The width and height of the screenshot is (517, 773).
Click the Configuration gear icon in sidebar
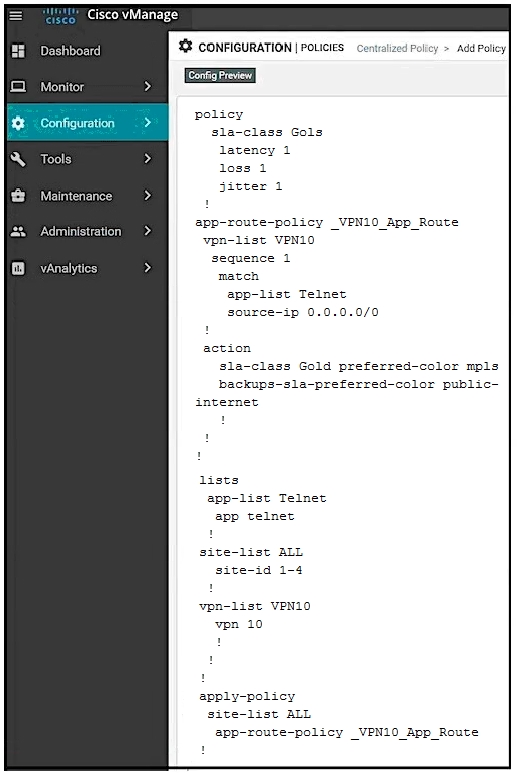point(18,123)
